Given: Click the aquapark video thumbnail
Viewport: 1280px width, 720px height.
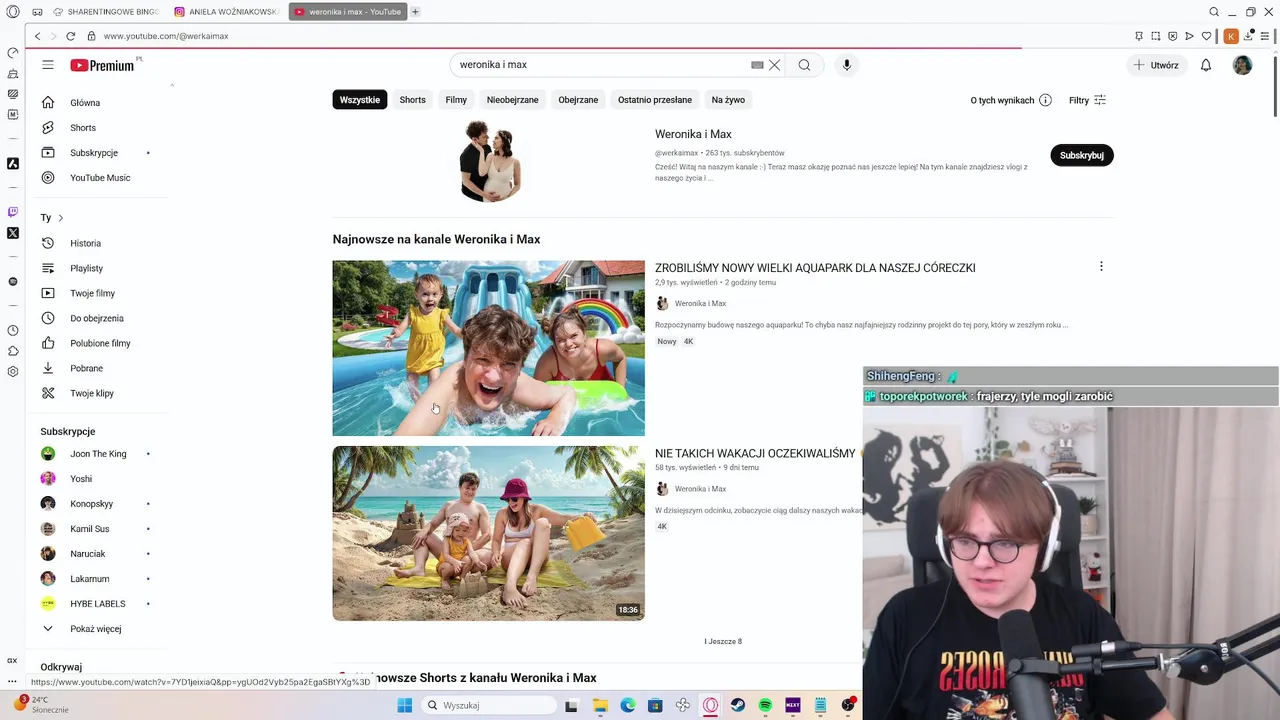Looking at the screenshot, I should (489, 348).
